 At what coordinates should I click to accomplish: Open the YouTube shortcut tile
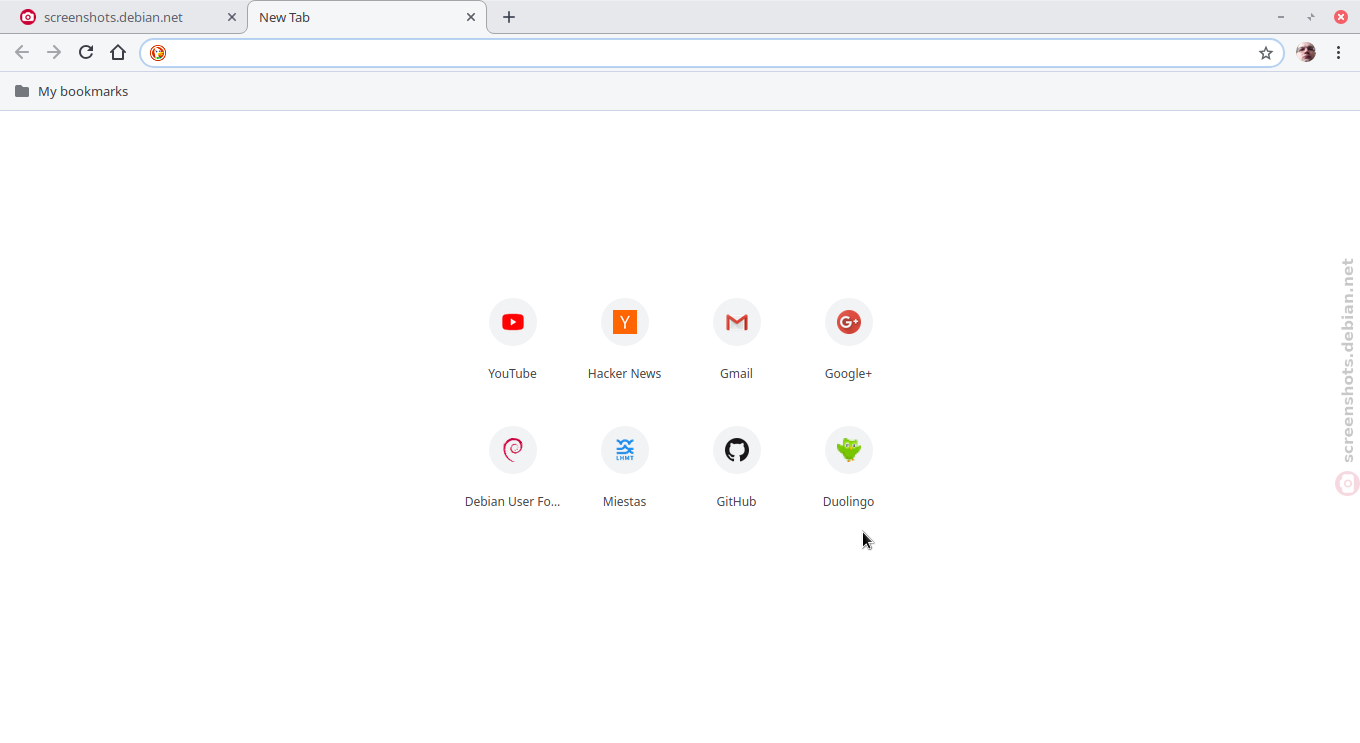pyautogui.click(x=512, y=340)
